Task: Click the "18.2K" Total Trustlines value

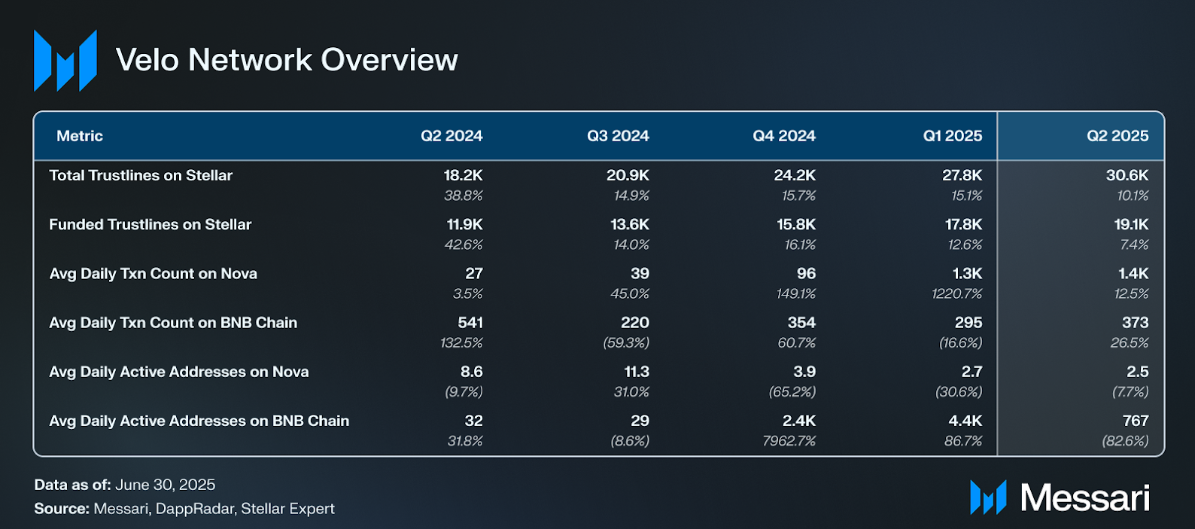Action: coord(463,175)
